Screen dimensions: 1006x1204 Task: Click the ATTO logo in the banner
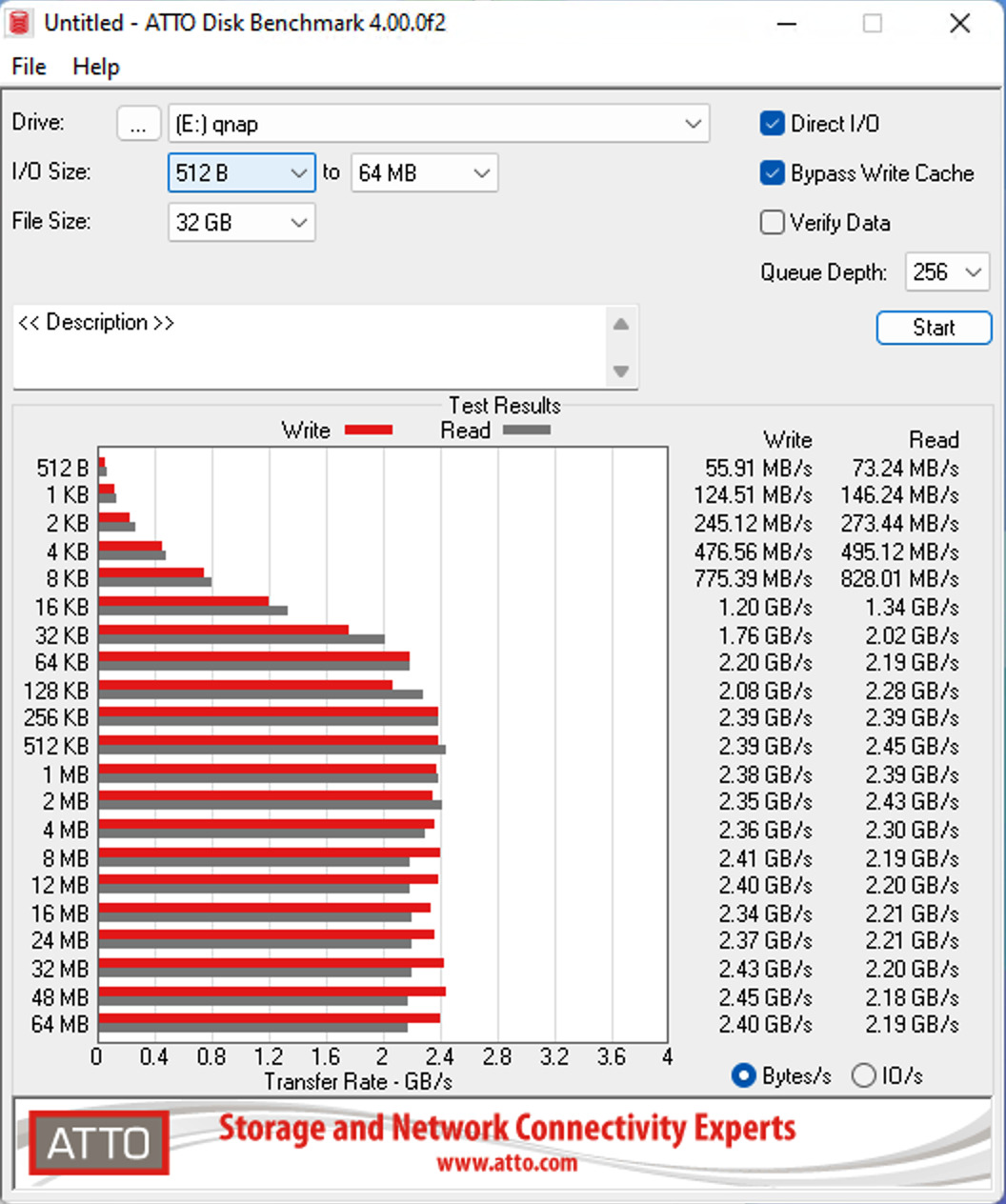(x=99, y=1143)
